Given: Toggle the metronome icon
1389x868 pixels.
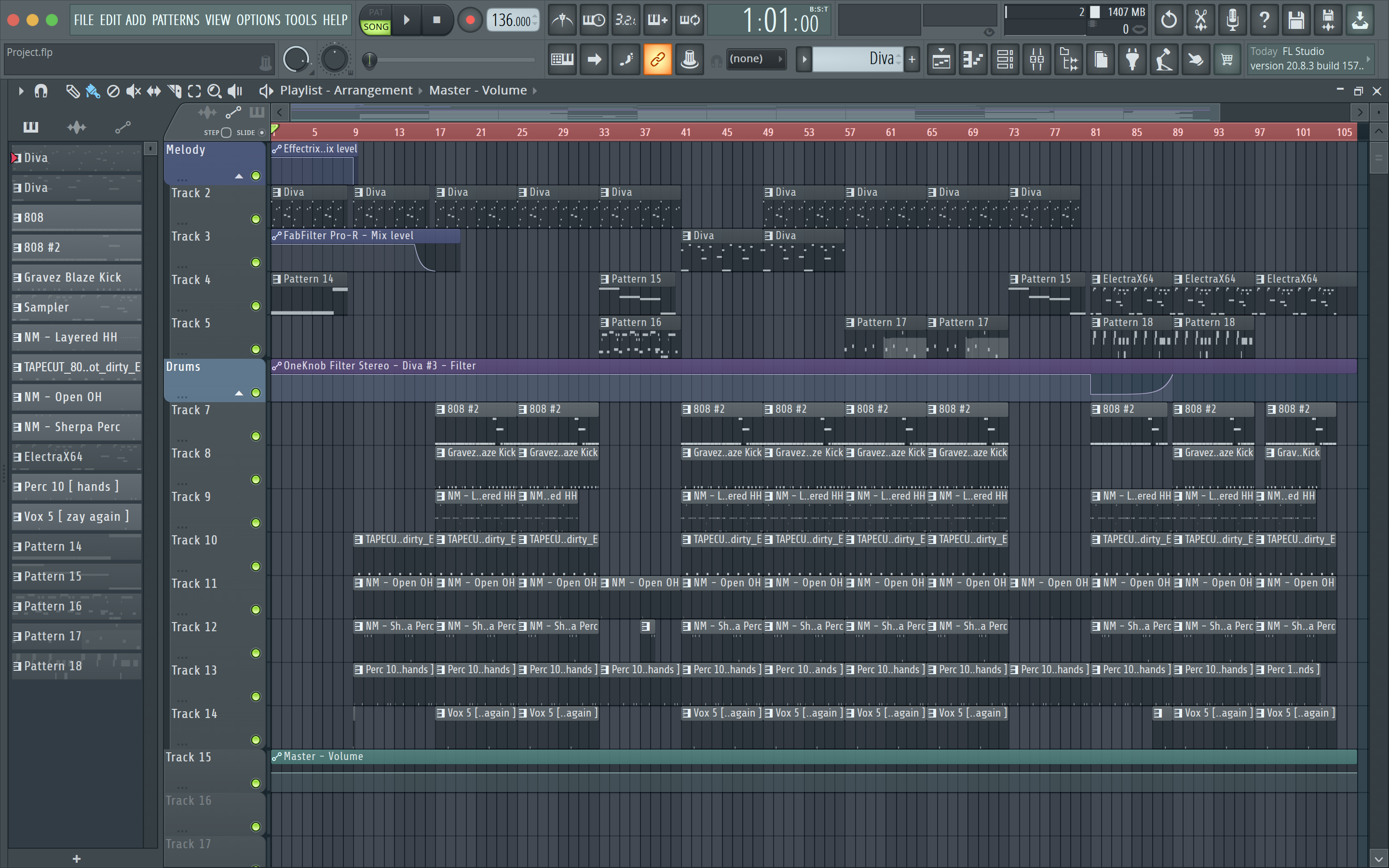Looking at the screenshot, I should (x=562, y=21).
